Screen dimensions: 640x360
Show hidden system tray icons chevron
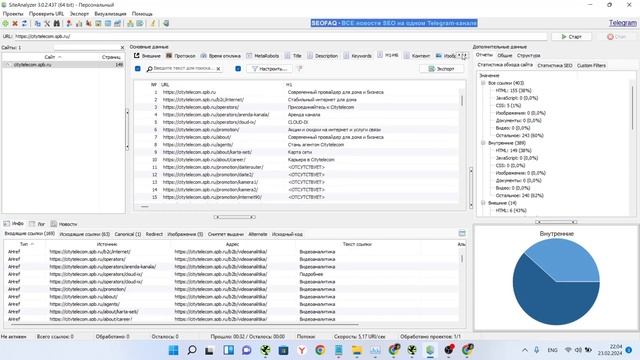[x=525, y=350]
